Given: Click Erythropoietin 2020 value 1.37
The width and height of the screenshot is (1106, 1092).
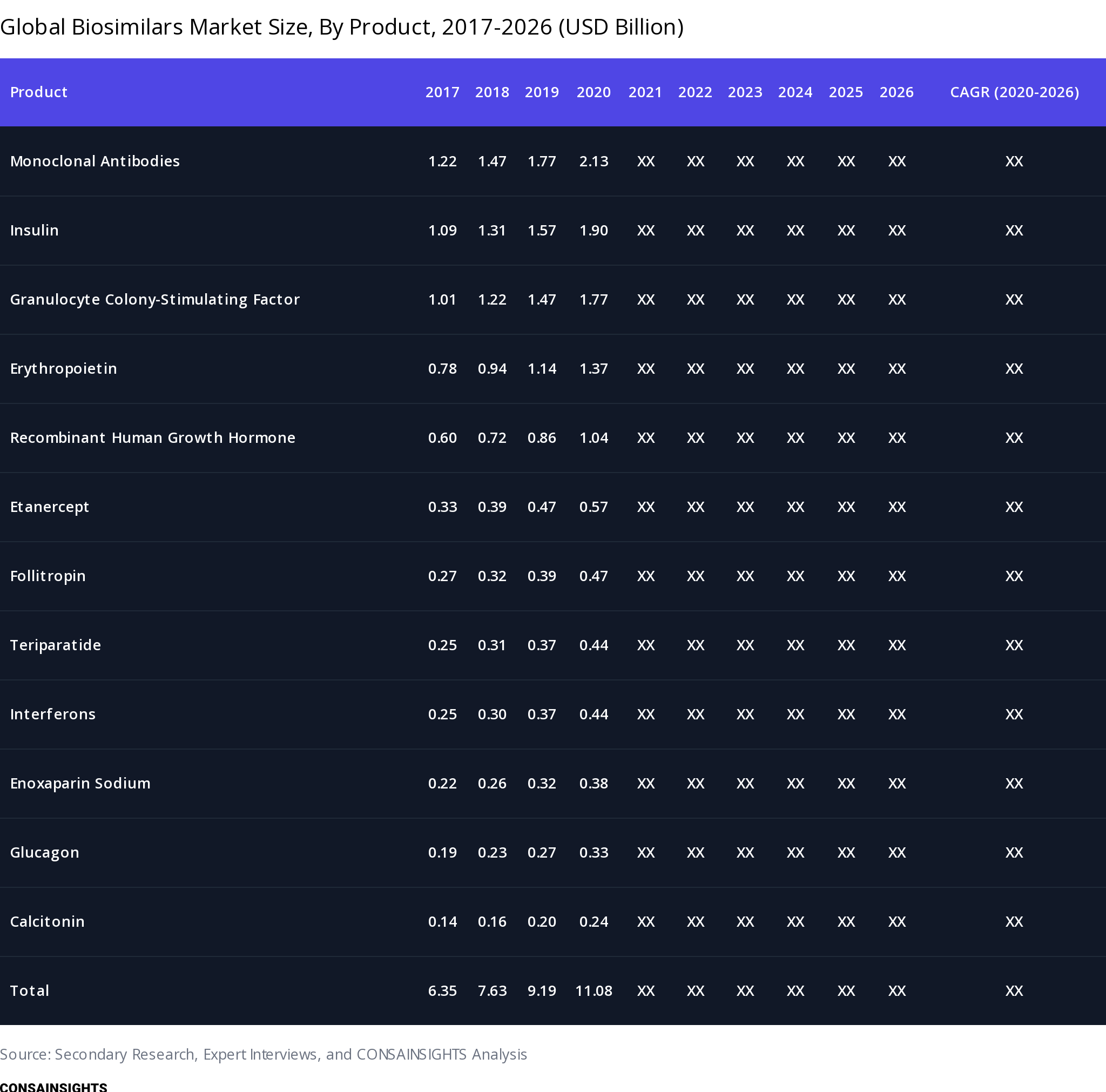Looking at the screenshot, I should coord(594,369).
